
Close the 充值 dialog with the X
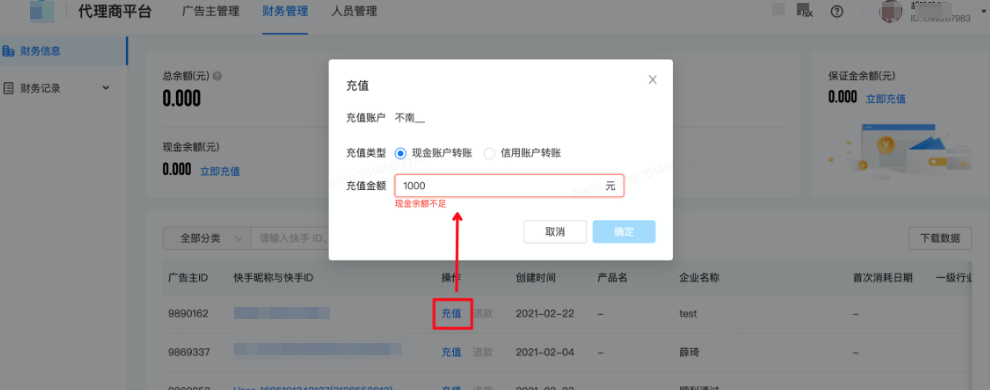(653, 80)
